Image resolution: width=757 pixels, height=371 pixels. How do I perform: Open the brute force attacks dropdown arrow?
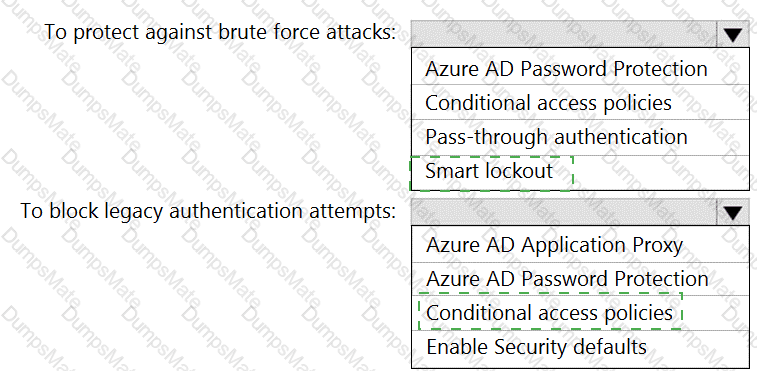(x=732, y=34)
